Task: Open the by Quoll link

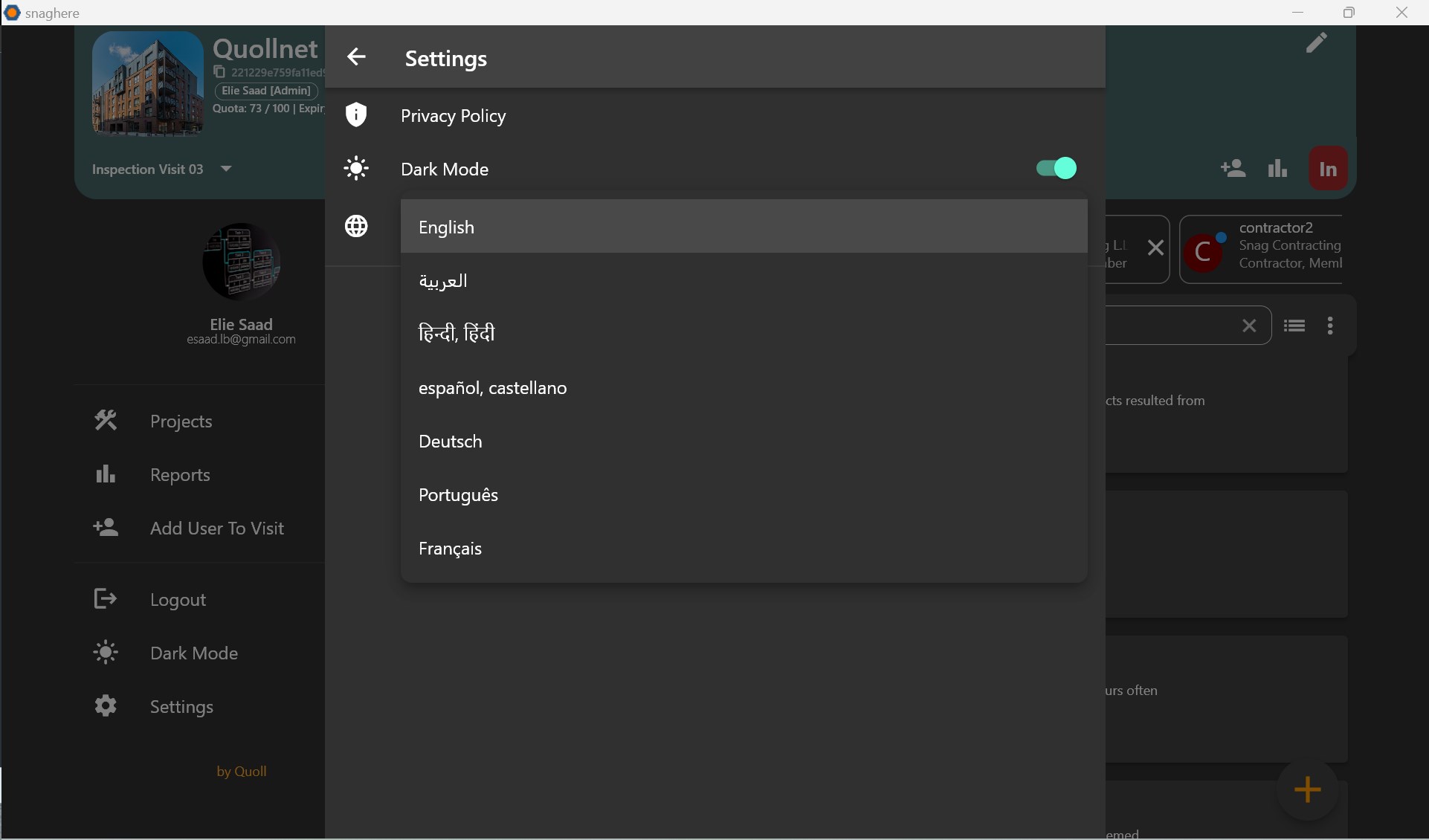Action: pyautogui.click(x=242, y=772)
